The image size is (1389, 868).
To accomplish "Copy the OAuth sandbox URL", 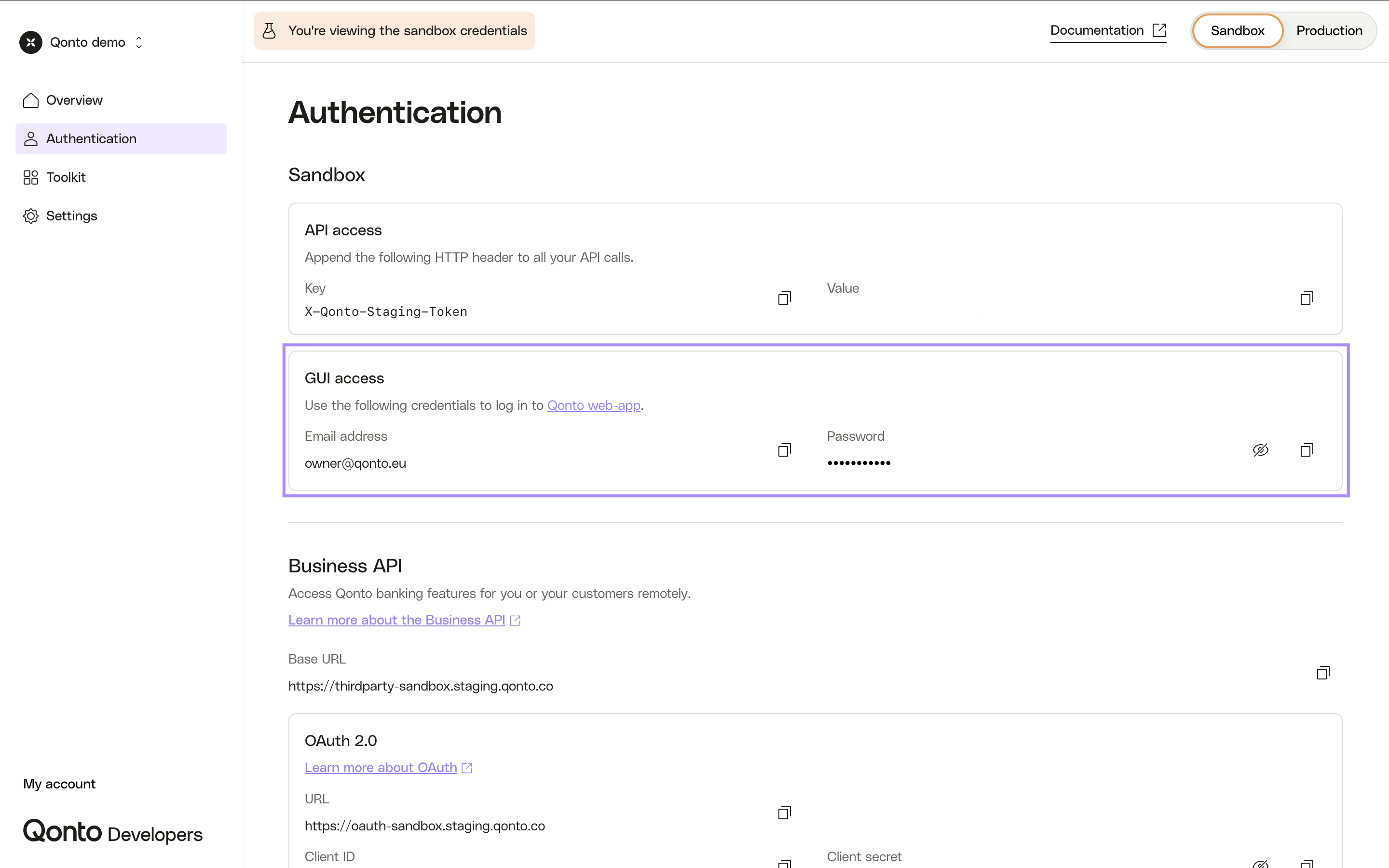I will pyautogui.click(x=785, y=813).
